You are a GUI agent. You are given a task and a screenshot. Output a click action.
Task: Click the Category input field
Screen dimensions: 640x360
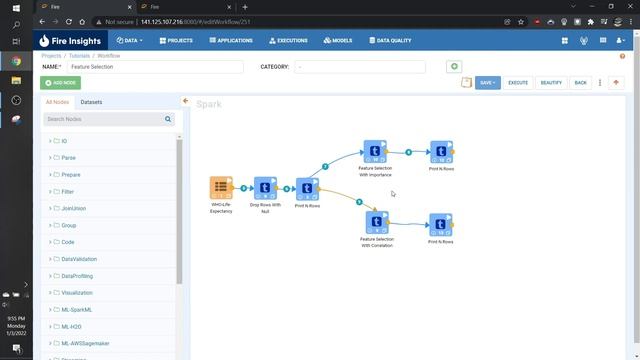pos(360,67)
